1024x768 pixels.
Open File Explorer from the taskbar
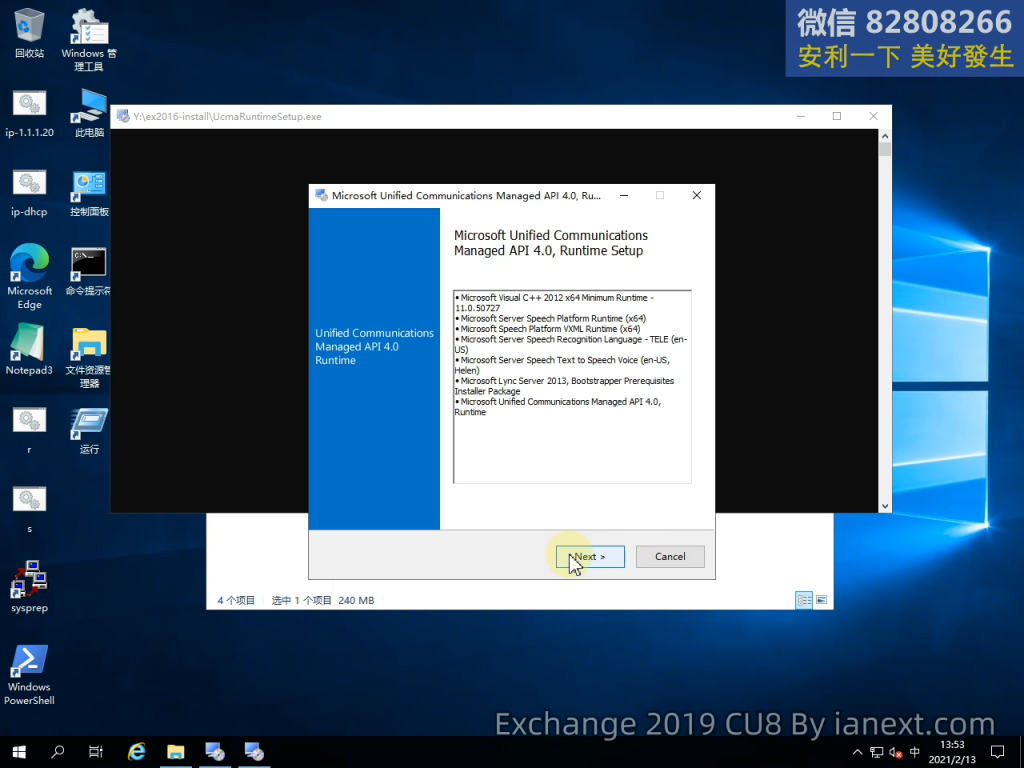[x=176, y=751]
